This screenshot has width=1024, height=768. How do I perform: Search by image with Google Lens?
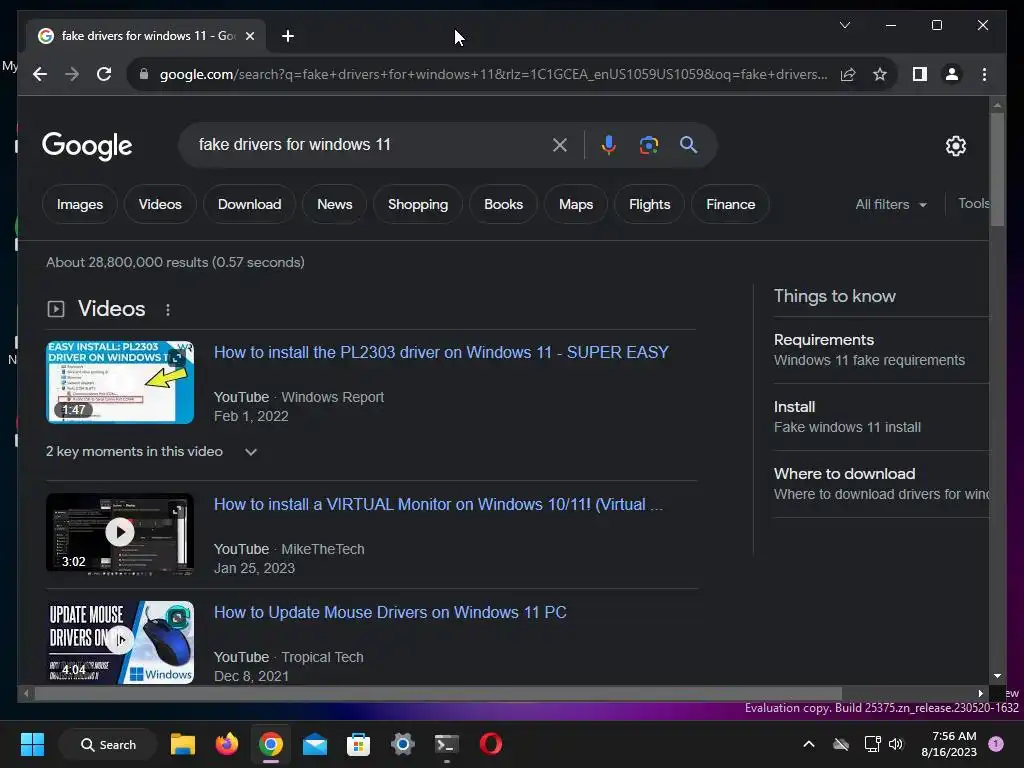tap(648, 145)
